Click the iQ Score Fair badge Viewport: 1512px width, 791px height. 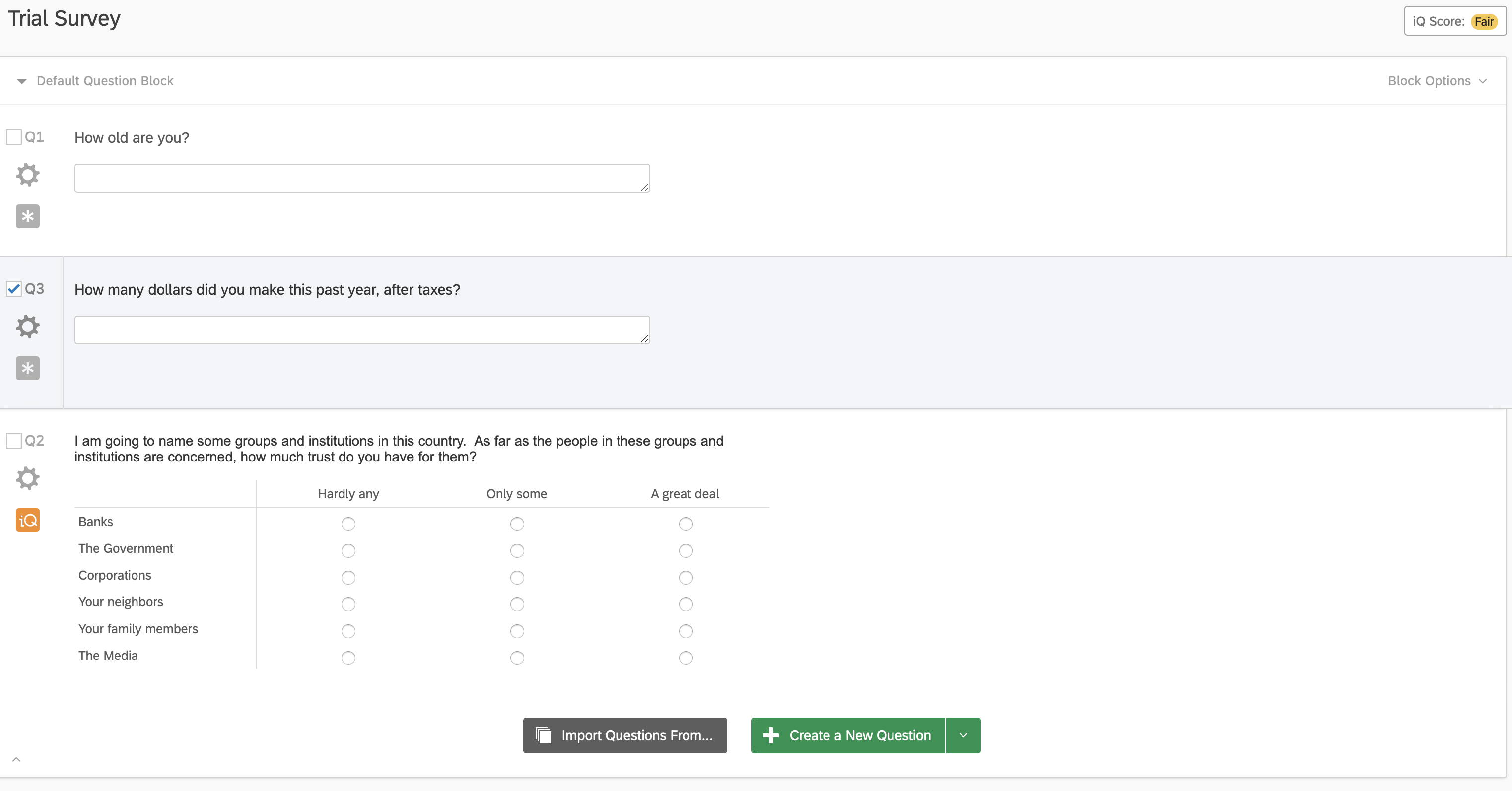click(1483, 22)
